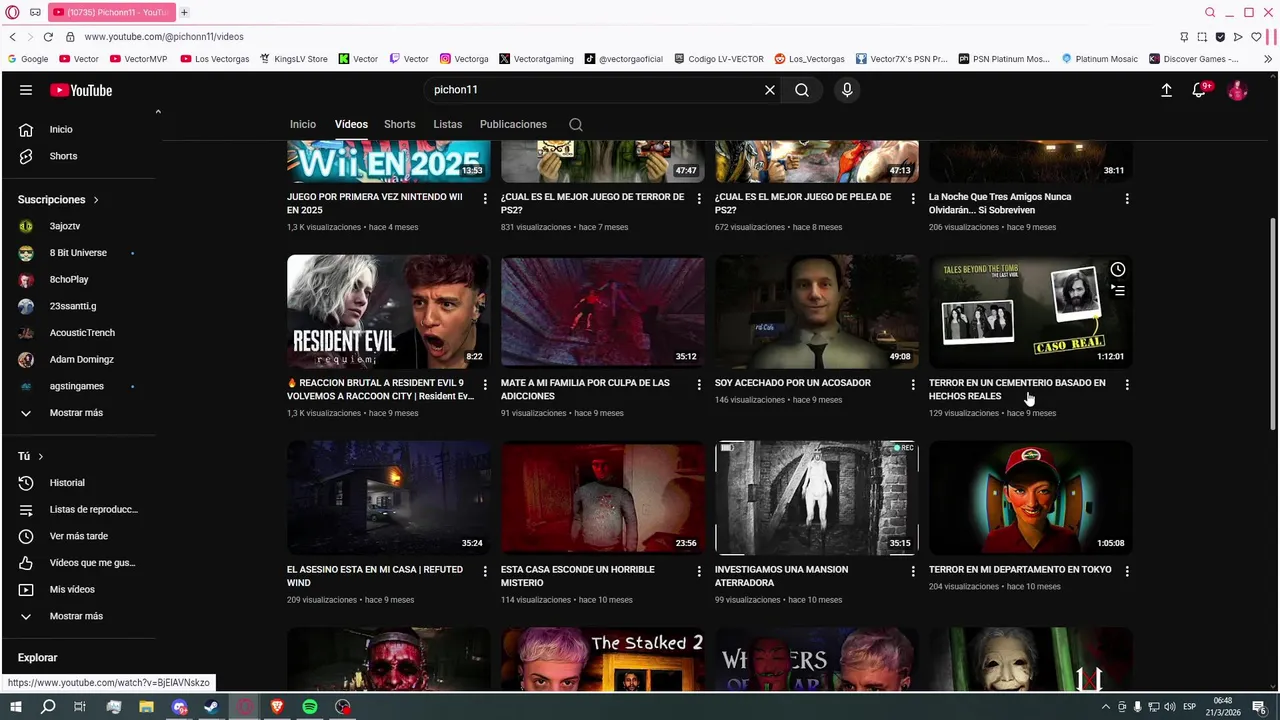Expand Suscripciones section chevron

(96, 200)
